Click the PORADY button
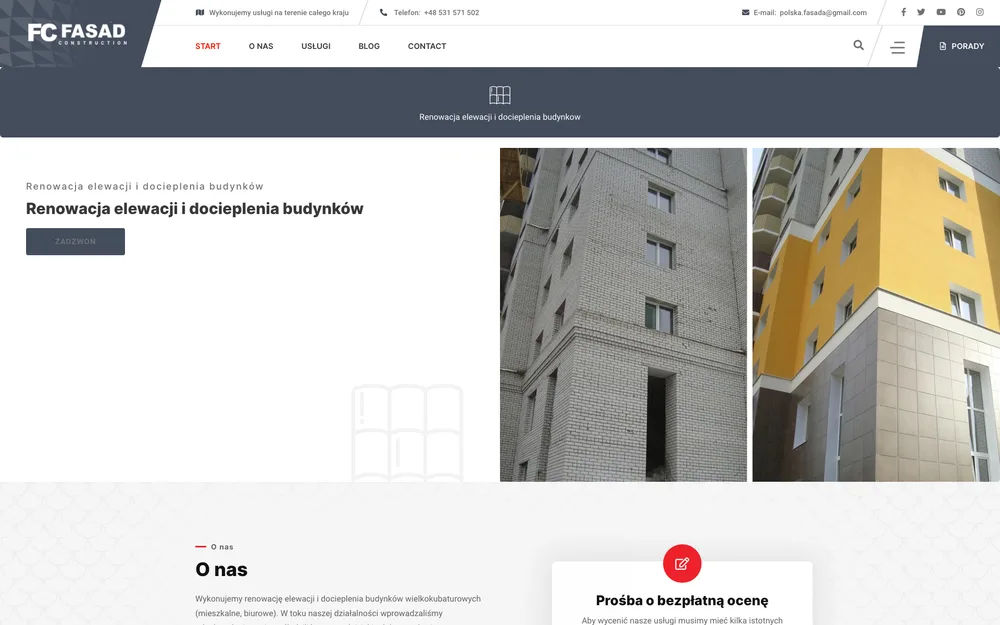Image resolution: width=1000 pixels, height=625 pixels. (x=961, y=46)
